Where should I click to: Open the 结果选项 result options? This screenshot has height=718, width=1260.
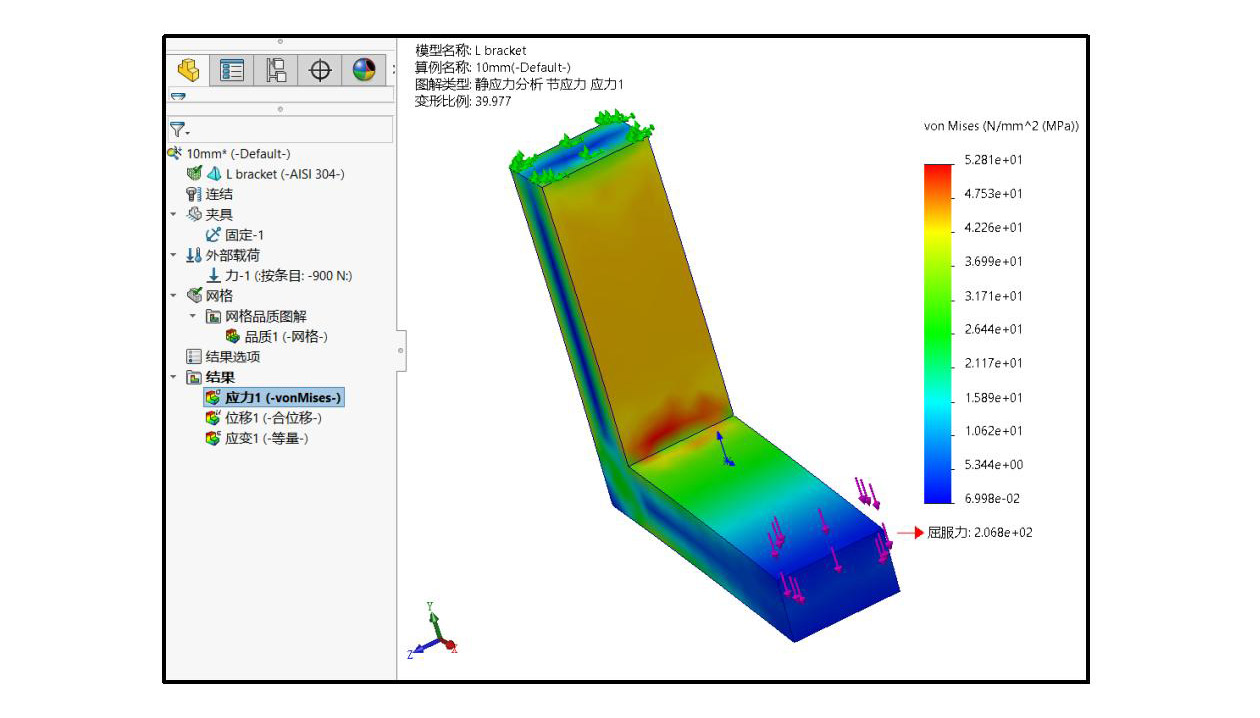232,357
